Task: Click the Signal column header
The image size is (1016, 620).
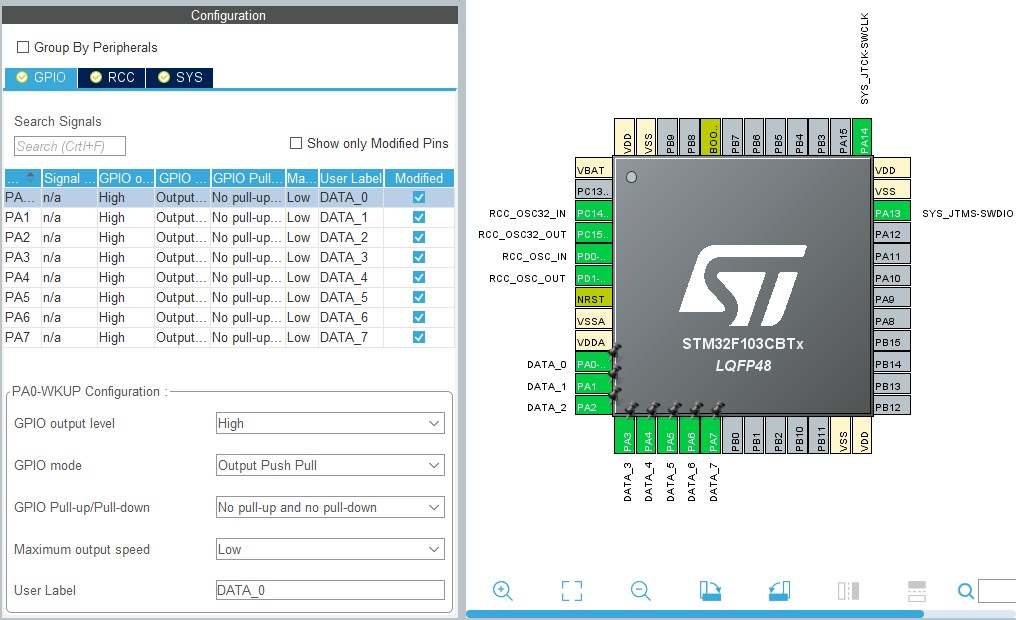Action: tap(69, 178)
